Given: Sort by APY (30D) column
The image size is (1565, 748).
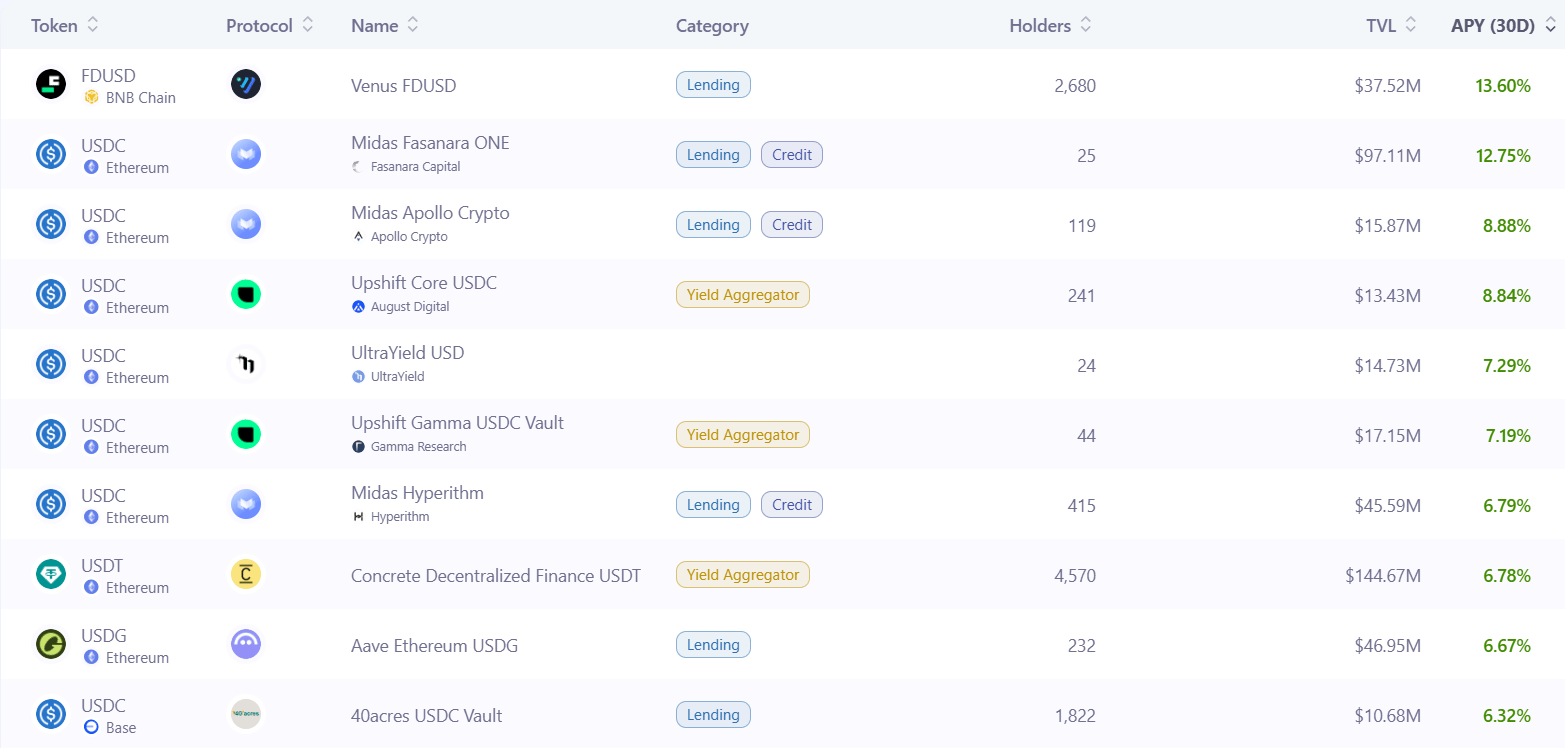Looking at the screenshot, I should pyautogui.click(x=1501, y=26).
